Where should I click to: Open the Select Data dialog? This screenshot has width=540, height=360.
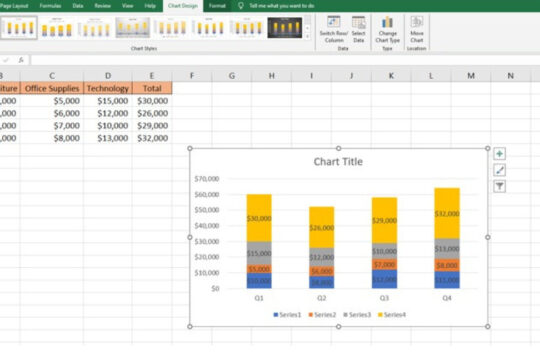tap(359, 29)
